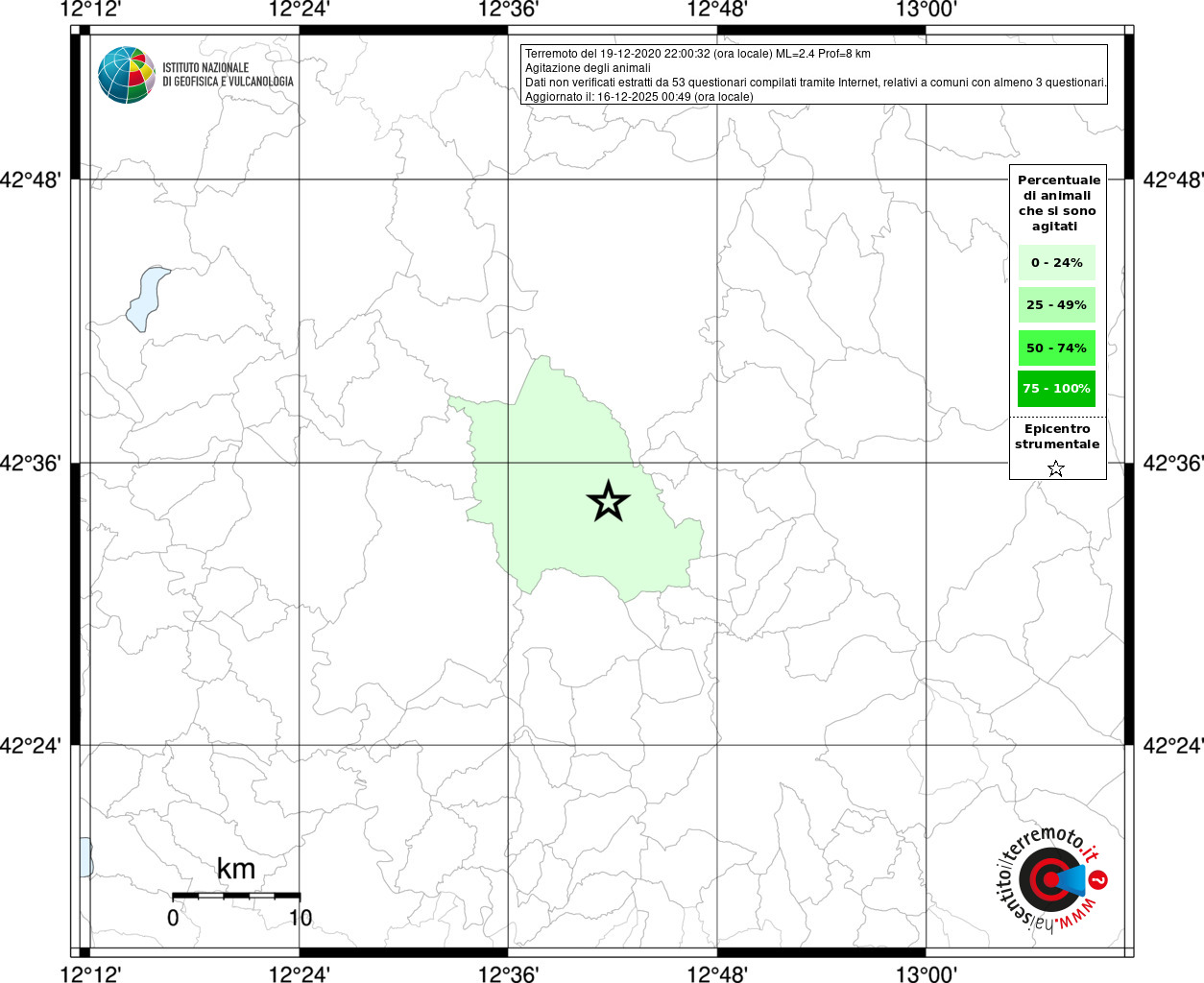Click the right 42°36' latitude label
Viewport: 1204px width, 983px height.
pyautogui.click(x=1172, y=463)
